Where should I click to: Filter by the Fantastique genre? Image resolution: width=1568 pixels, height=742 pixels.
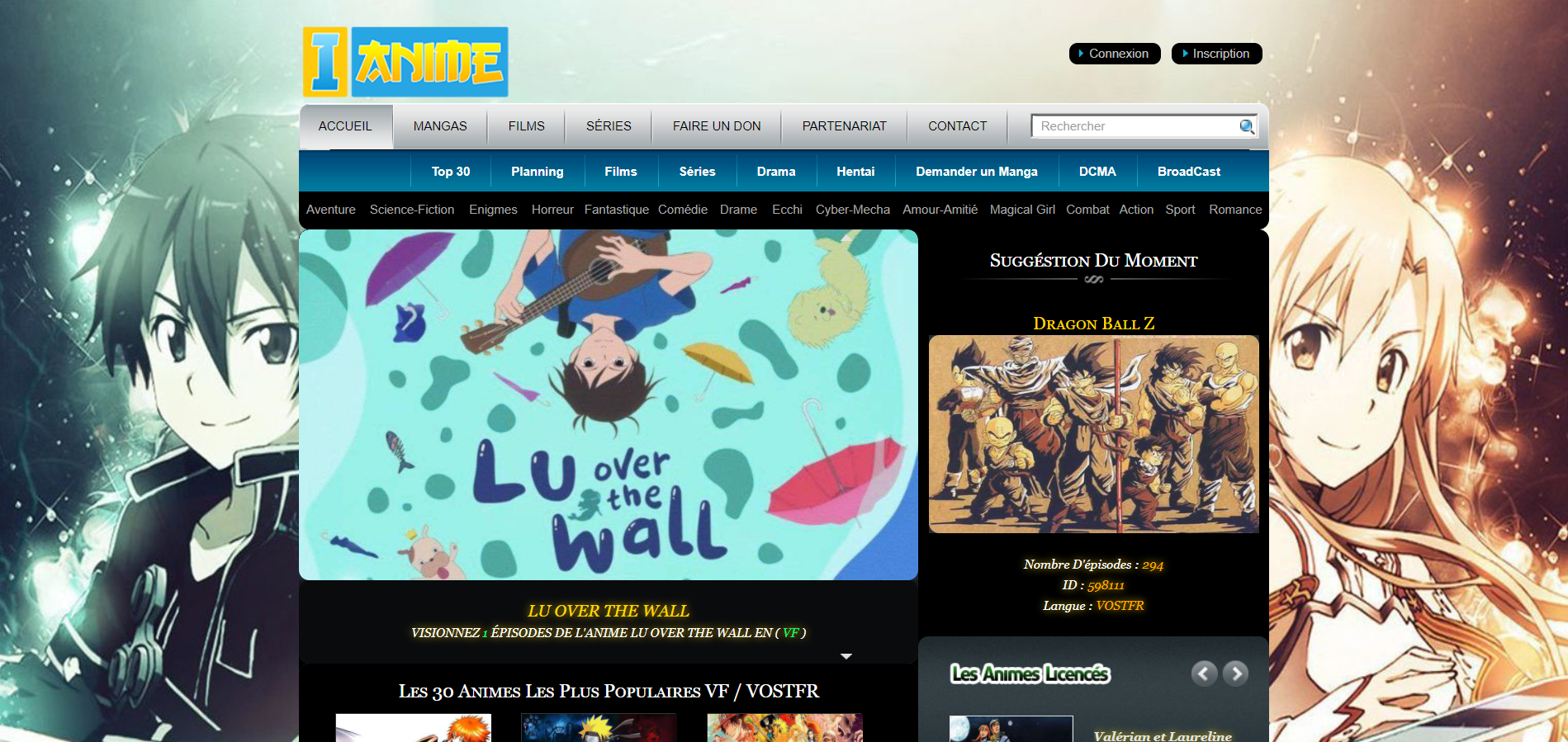617,210
